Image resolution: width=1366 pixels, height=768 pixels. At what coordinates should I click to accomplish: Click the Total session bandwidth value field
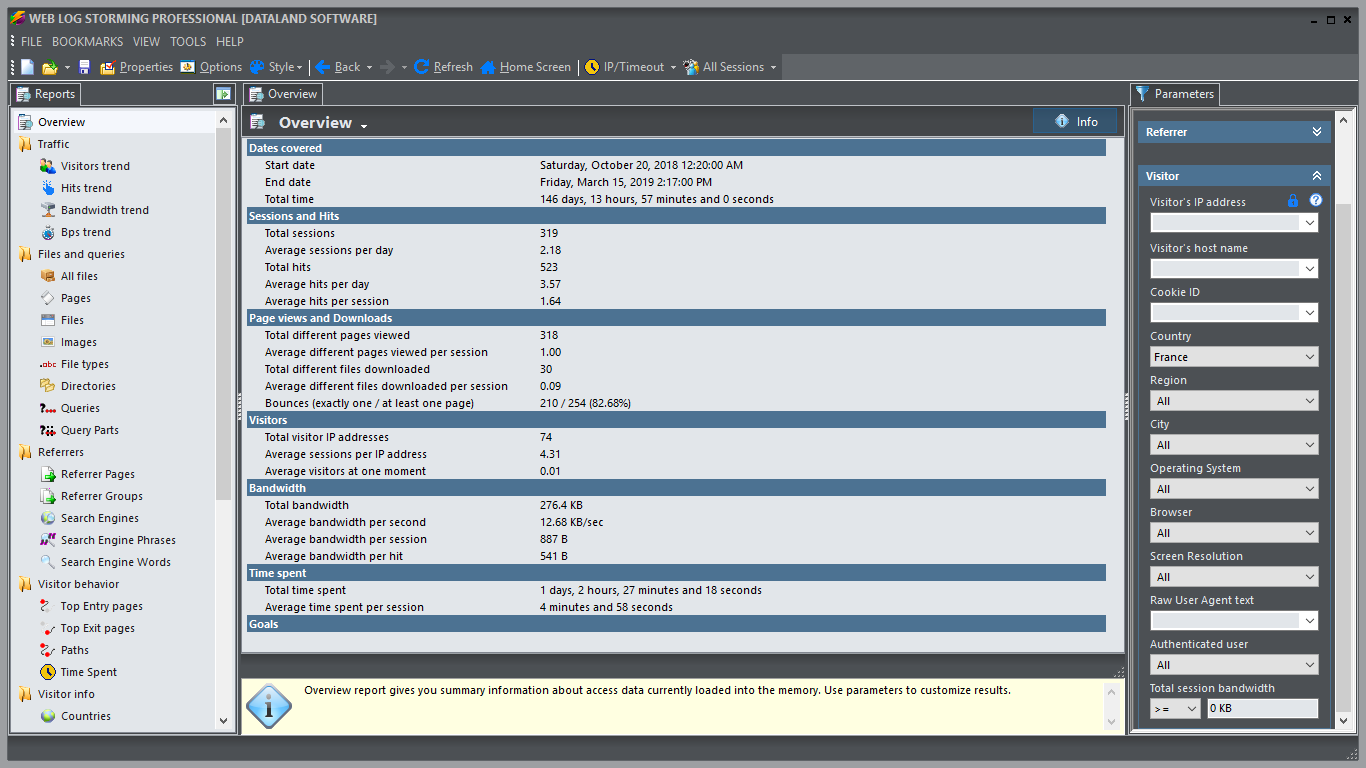[1262, 709]
